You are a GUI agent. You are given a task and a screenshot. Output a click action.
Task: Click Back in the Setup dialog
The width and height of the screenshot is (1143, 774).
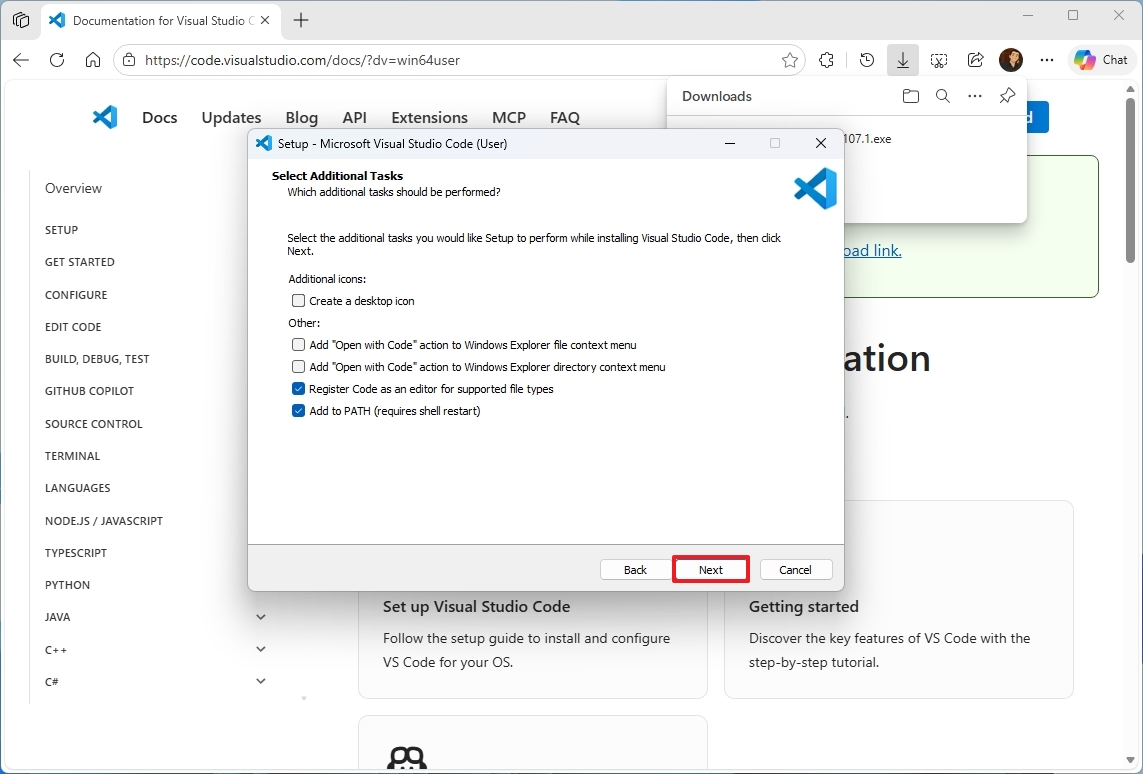point(635,570)
